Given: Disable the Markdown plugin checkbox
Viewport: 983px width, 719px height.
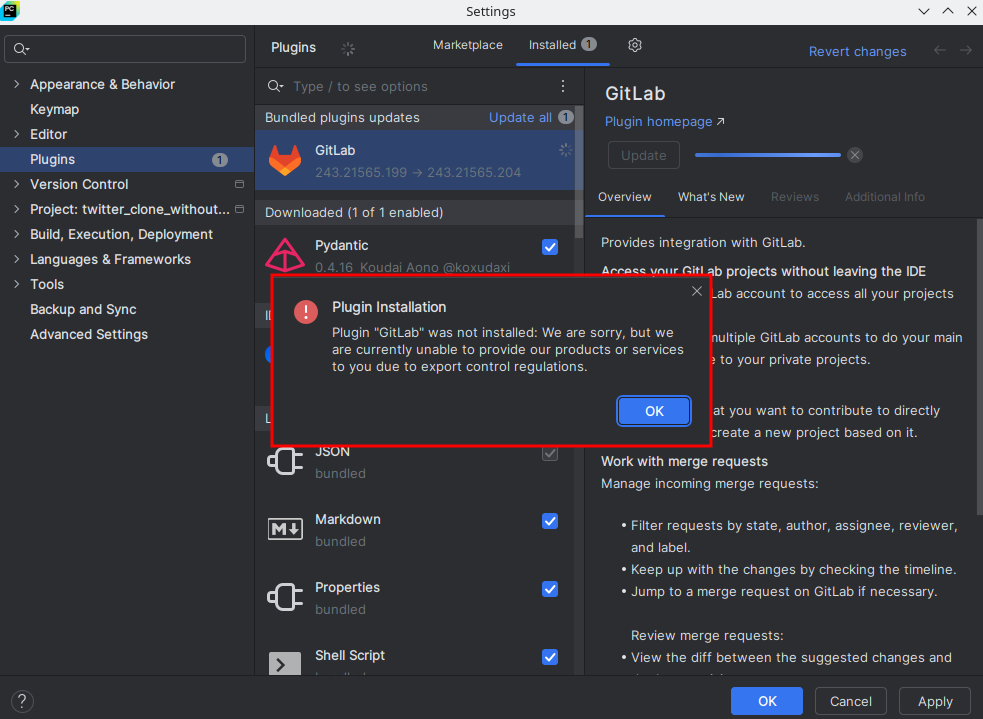Looking at the screenshot, I should (x=550, y=522).
